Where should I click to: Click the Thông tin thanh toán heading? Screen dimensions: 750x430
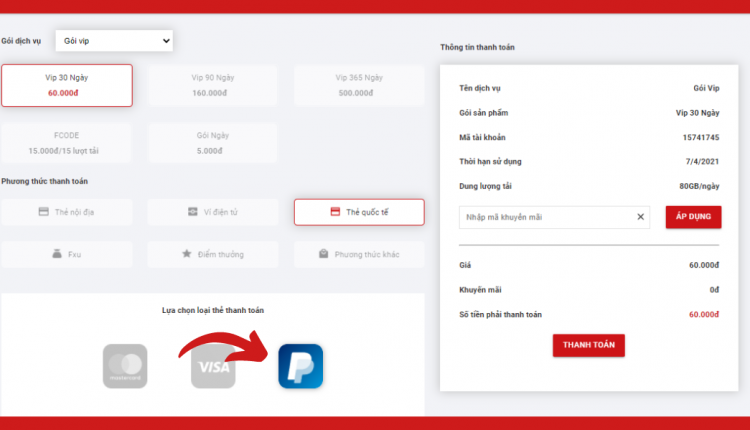coord(477,47)
